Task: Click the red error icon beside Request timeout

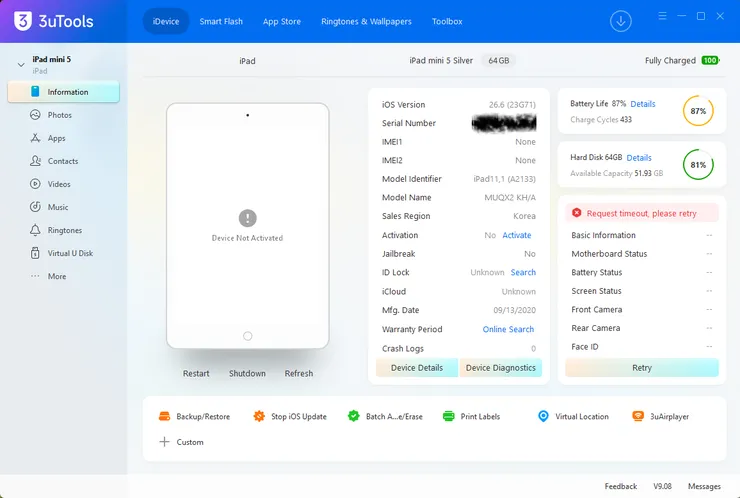Action: point(577,213)
